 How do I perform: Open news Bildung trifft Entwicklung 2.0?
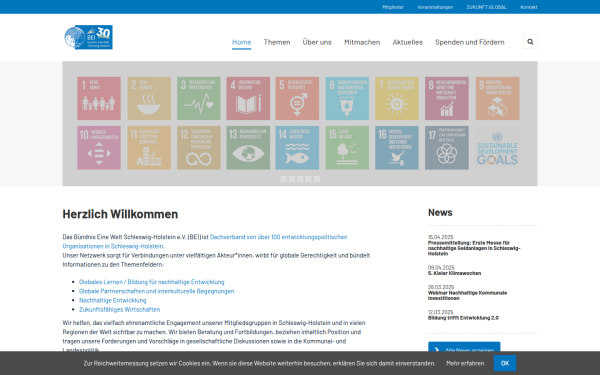point(463,318)
